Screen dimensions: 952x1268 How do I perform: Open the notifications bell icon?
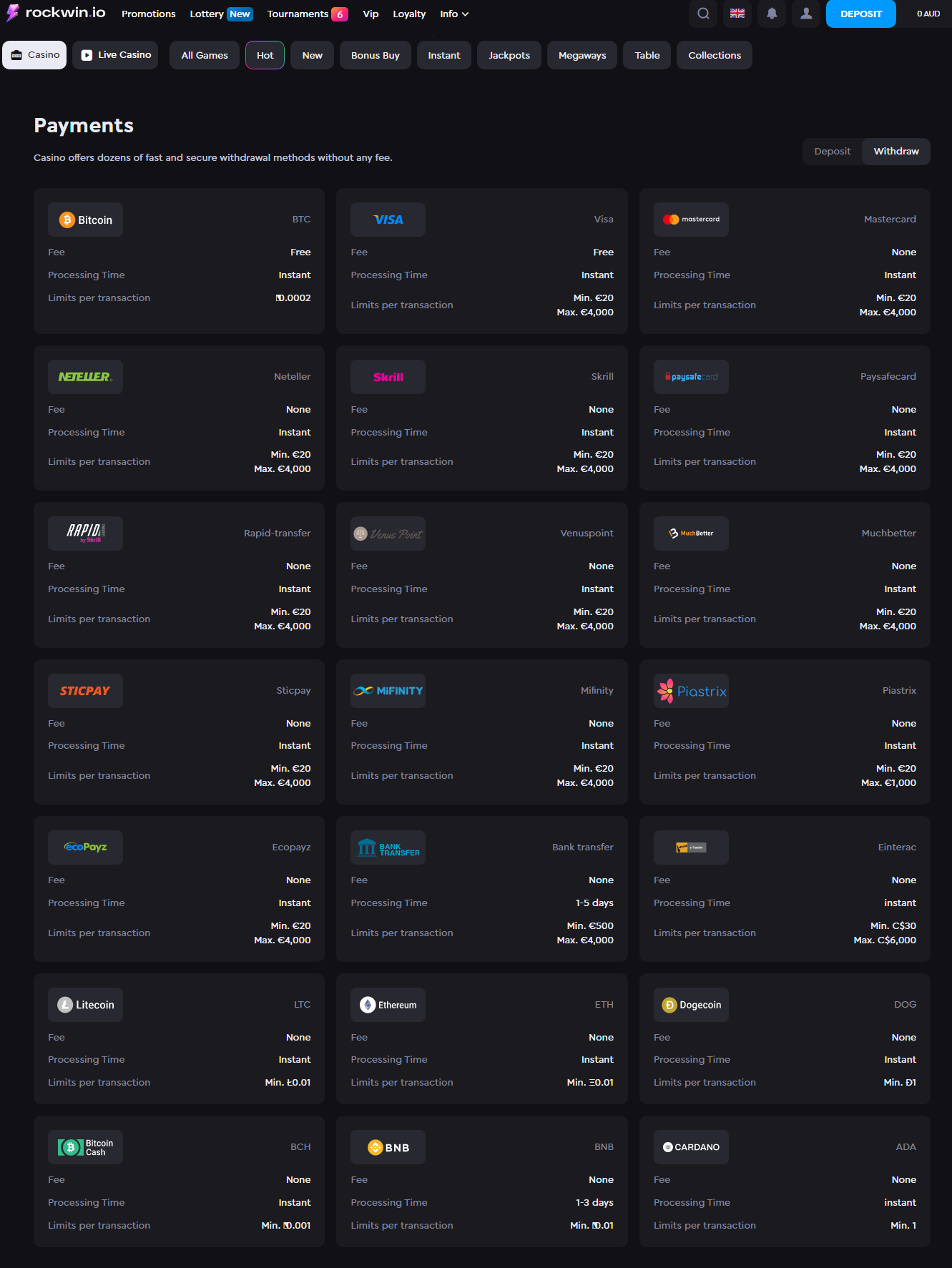tap(772, 14)
